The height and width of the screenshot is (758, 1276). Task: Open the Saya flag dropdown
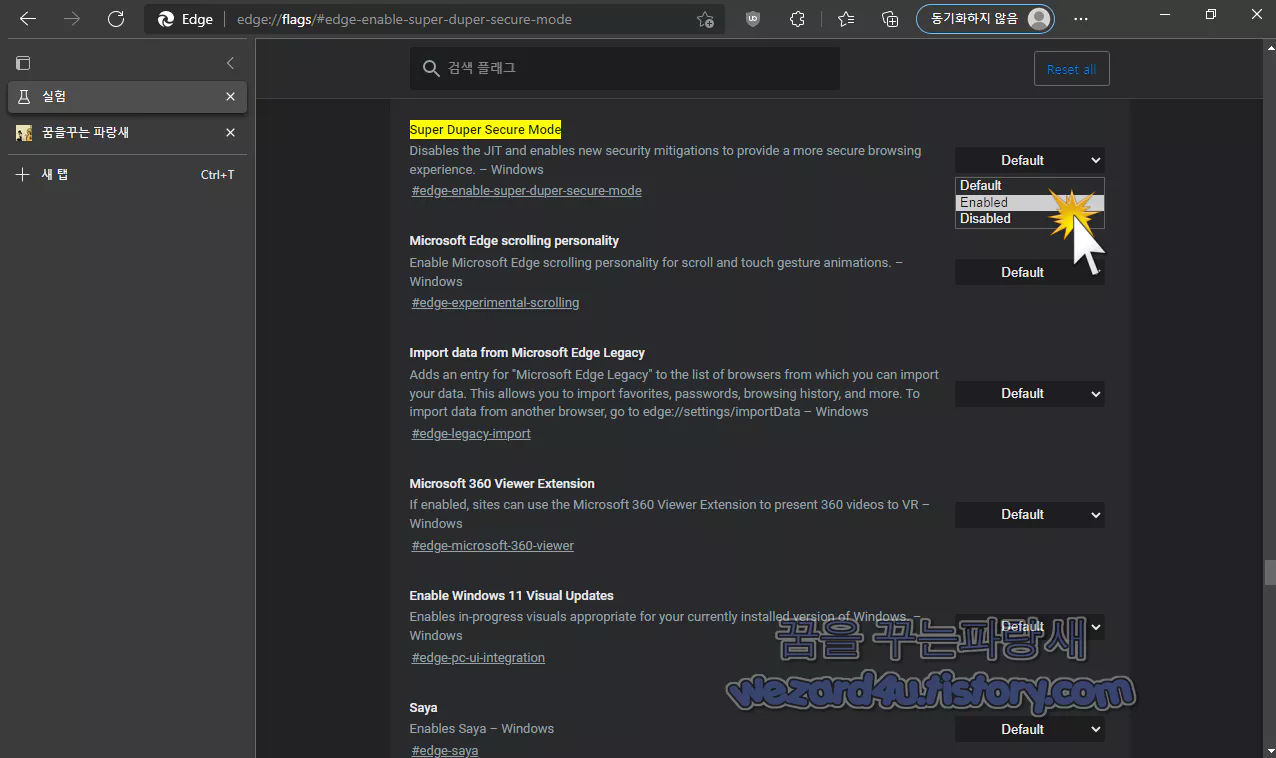[1030, 729]
